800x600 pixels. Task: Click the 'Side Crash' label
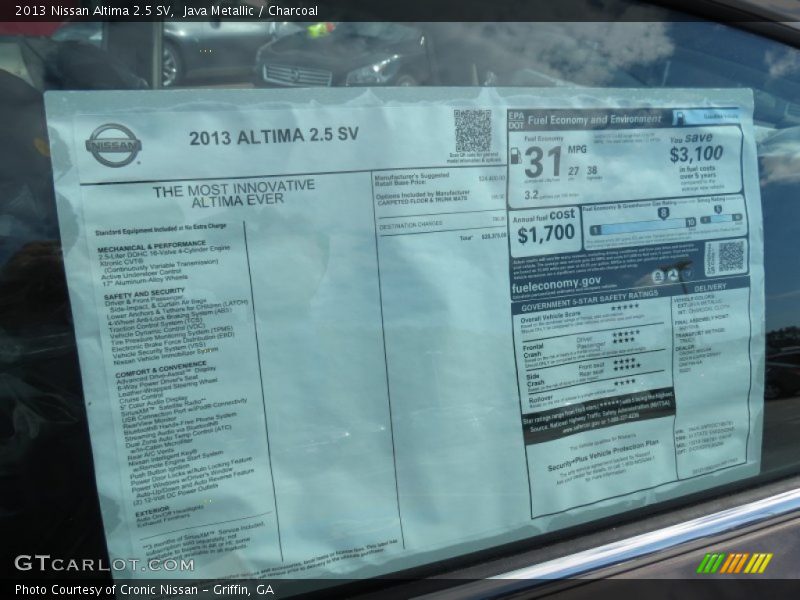(536, 380)
